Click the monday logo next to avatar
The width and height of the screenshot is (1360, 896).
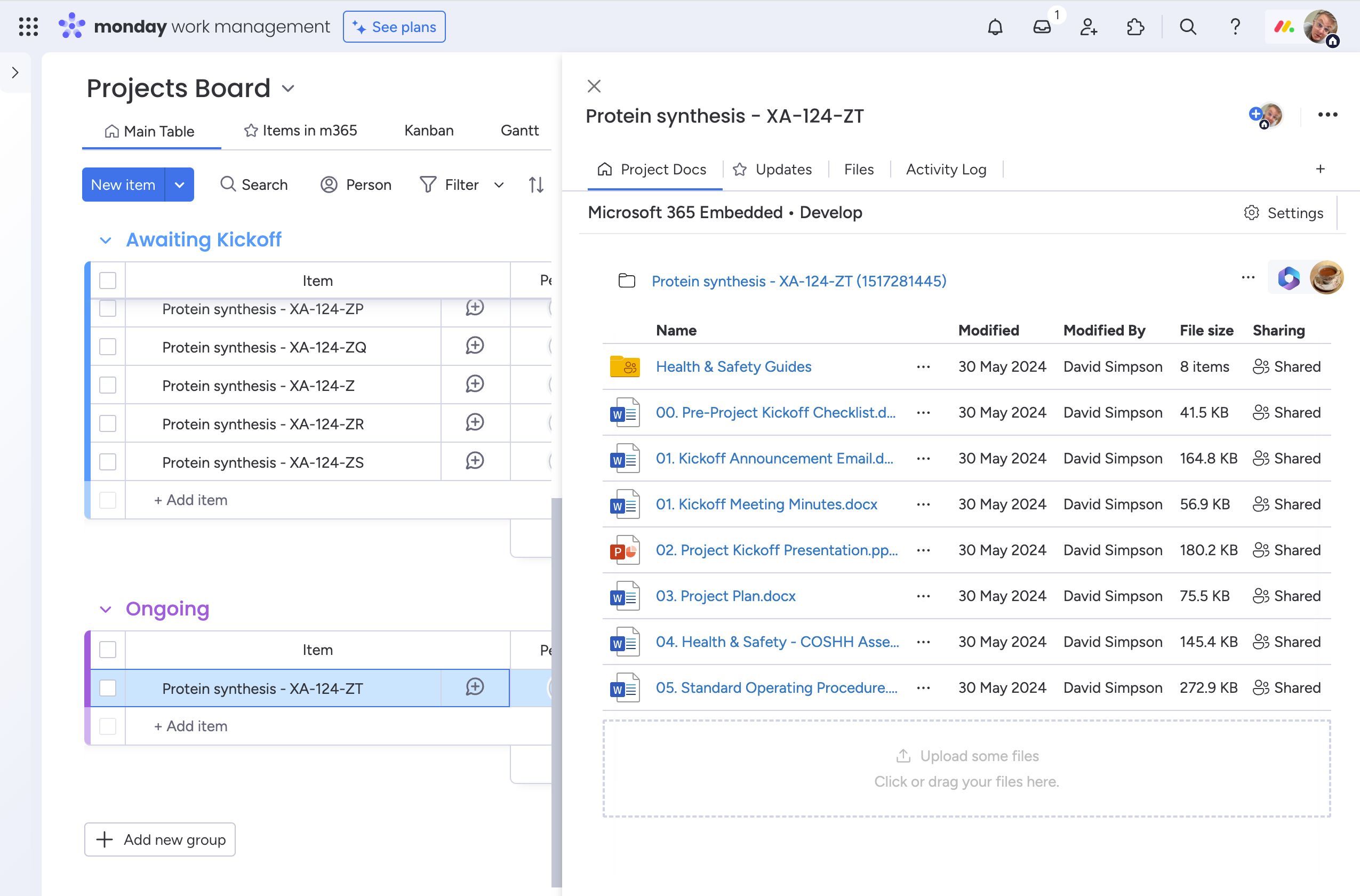(x=1284, y=27)
